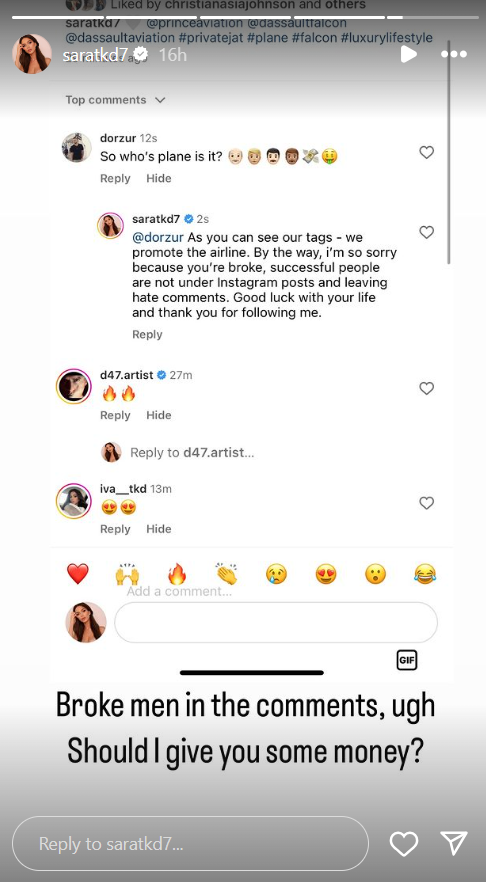
Task: Expand the Reply to d47.artist field
Action: [192, 452]
